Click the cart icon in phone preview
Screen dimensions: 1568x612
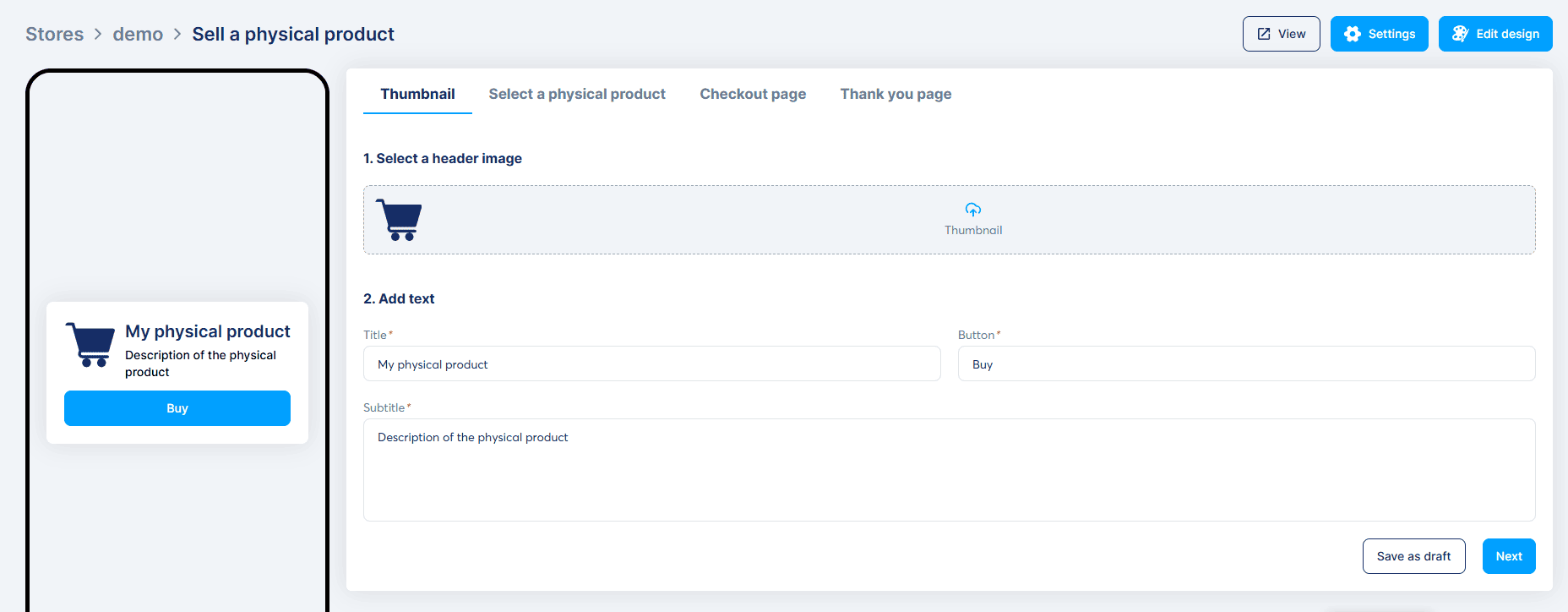[x=90, y=345]
